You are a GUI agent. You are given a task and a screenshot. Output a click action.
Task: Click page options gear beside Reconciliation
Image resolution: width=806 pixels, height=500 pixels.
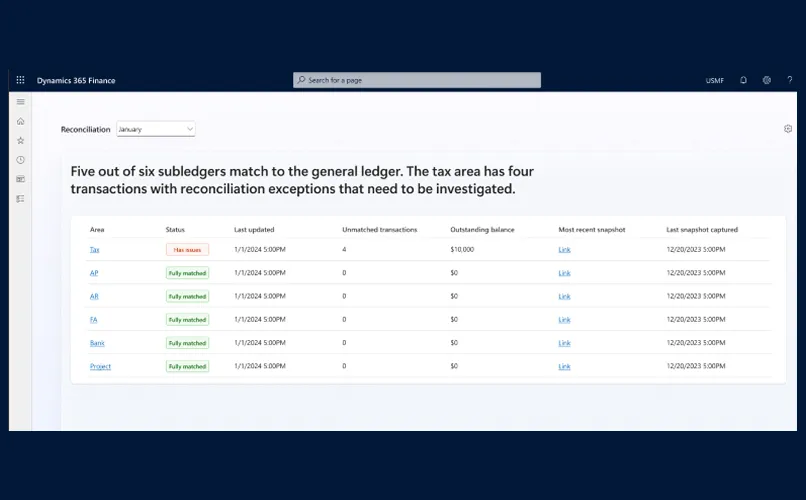pos(788,129)
